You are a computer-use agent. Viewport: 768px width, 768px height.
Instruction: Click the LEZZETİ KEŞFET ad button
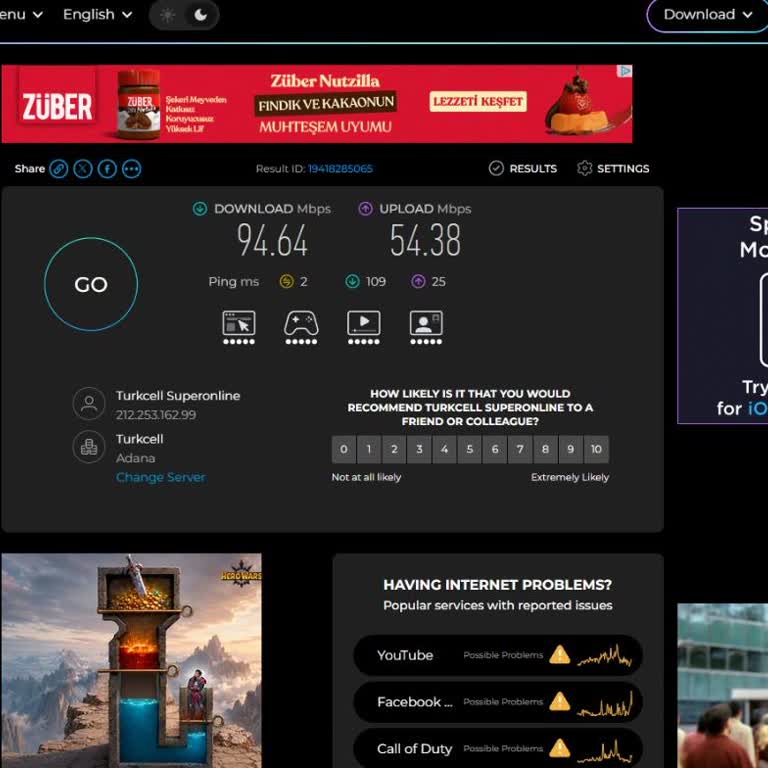(x=478, y=101)
